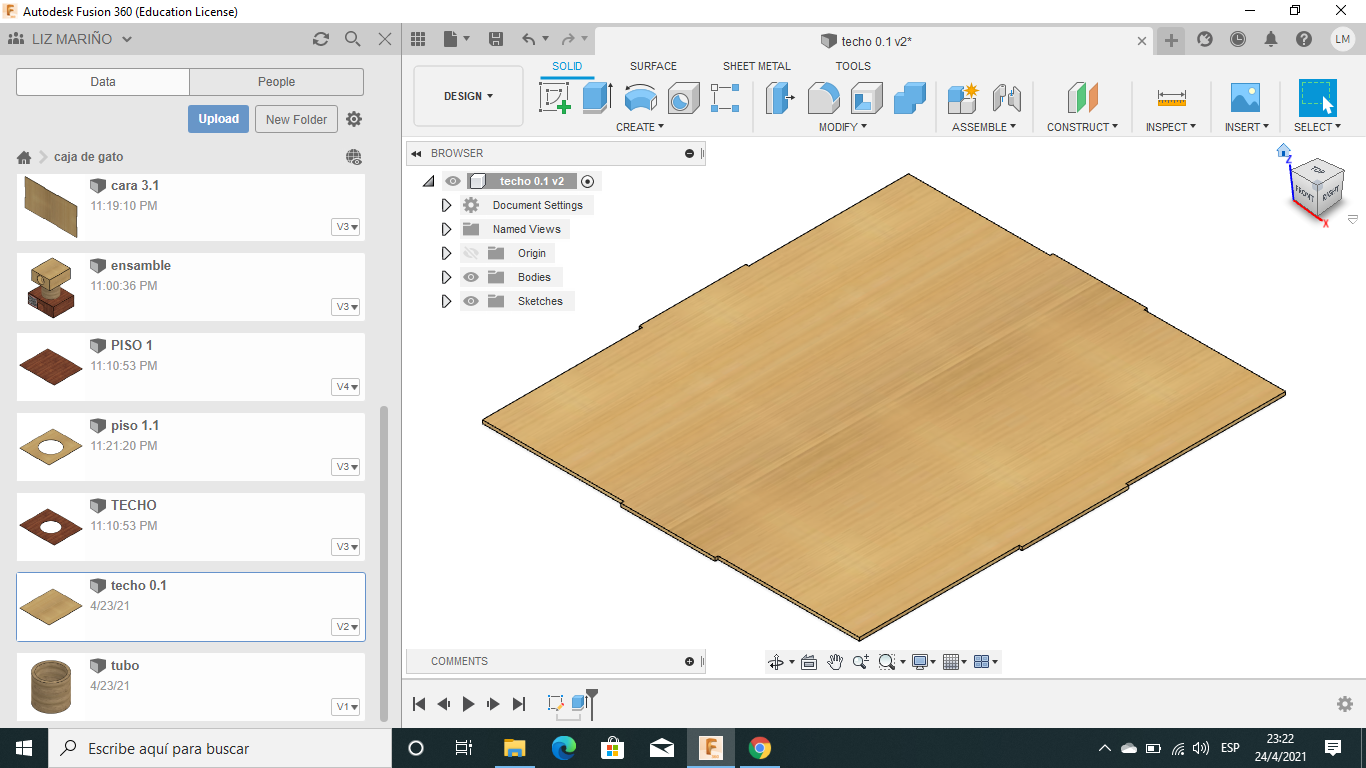This screenshot has width=1366, height=768.
Task: Select the Fillet tool
Action: pos(823,98)
